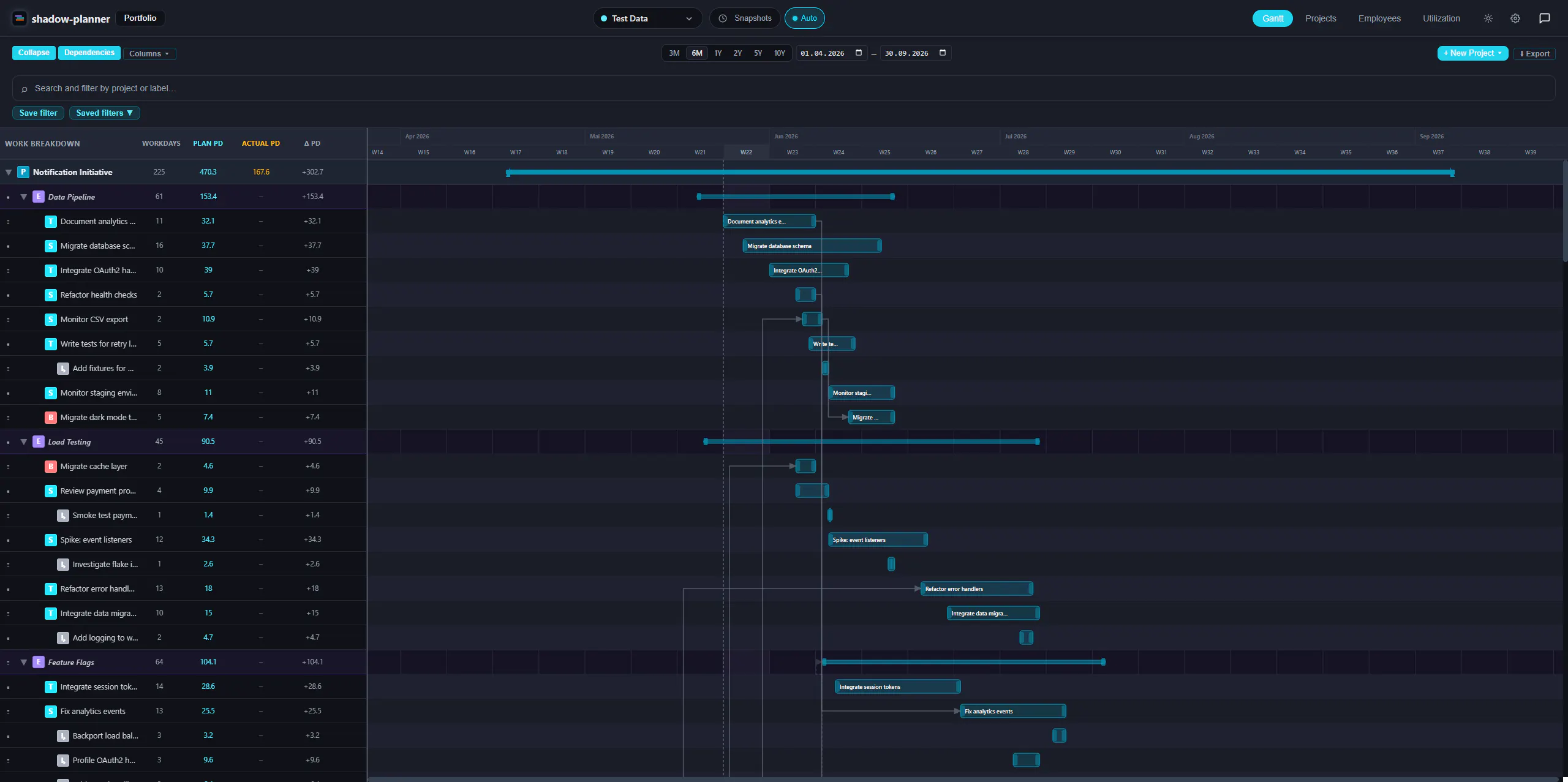This screenshot has width=1568, height=782.
Task: Open the Saved filters dropdown
Action: [104, 113]
